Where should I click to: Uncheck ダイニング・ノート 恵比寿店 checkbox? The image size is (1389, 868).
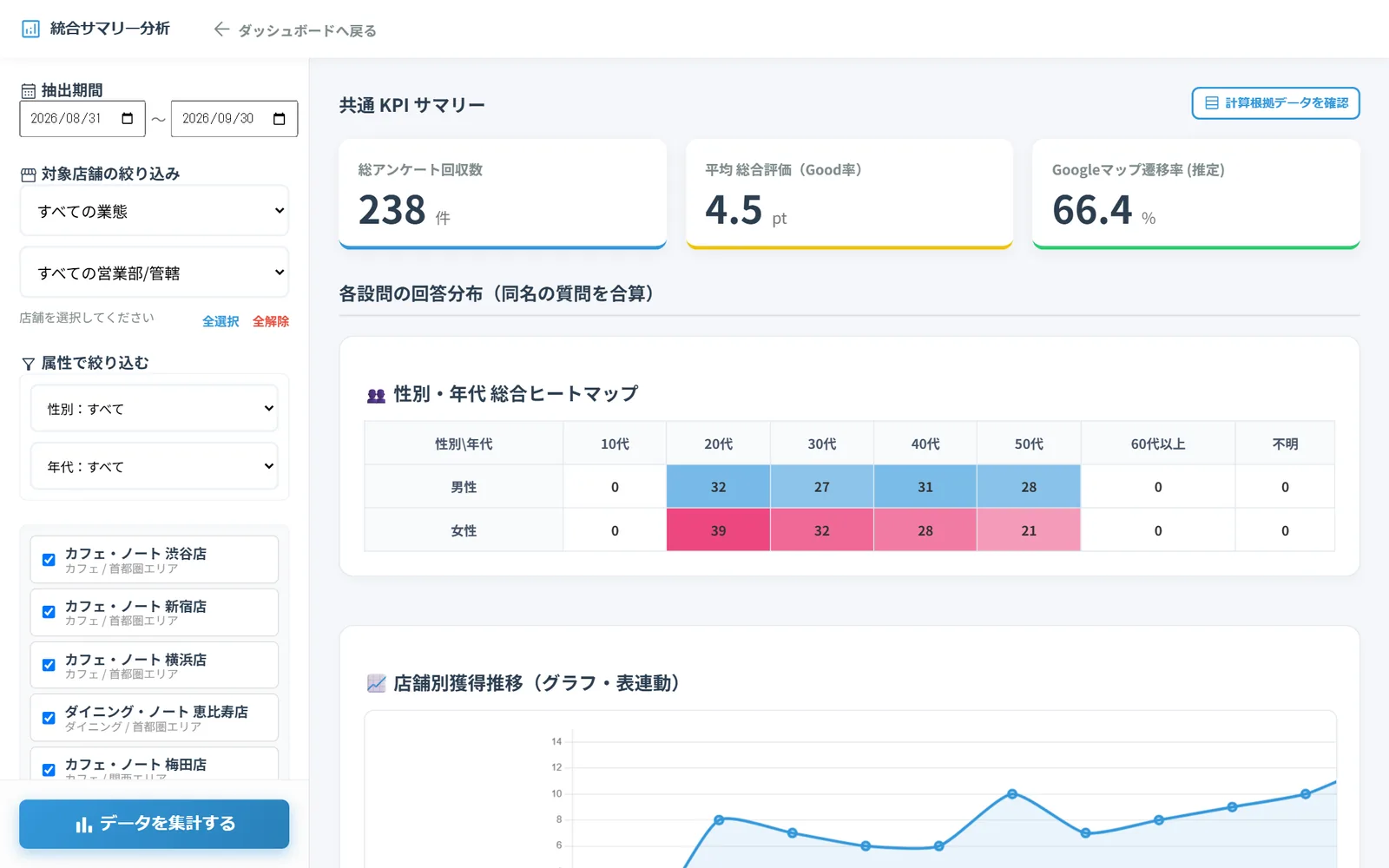point(49,718)
